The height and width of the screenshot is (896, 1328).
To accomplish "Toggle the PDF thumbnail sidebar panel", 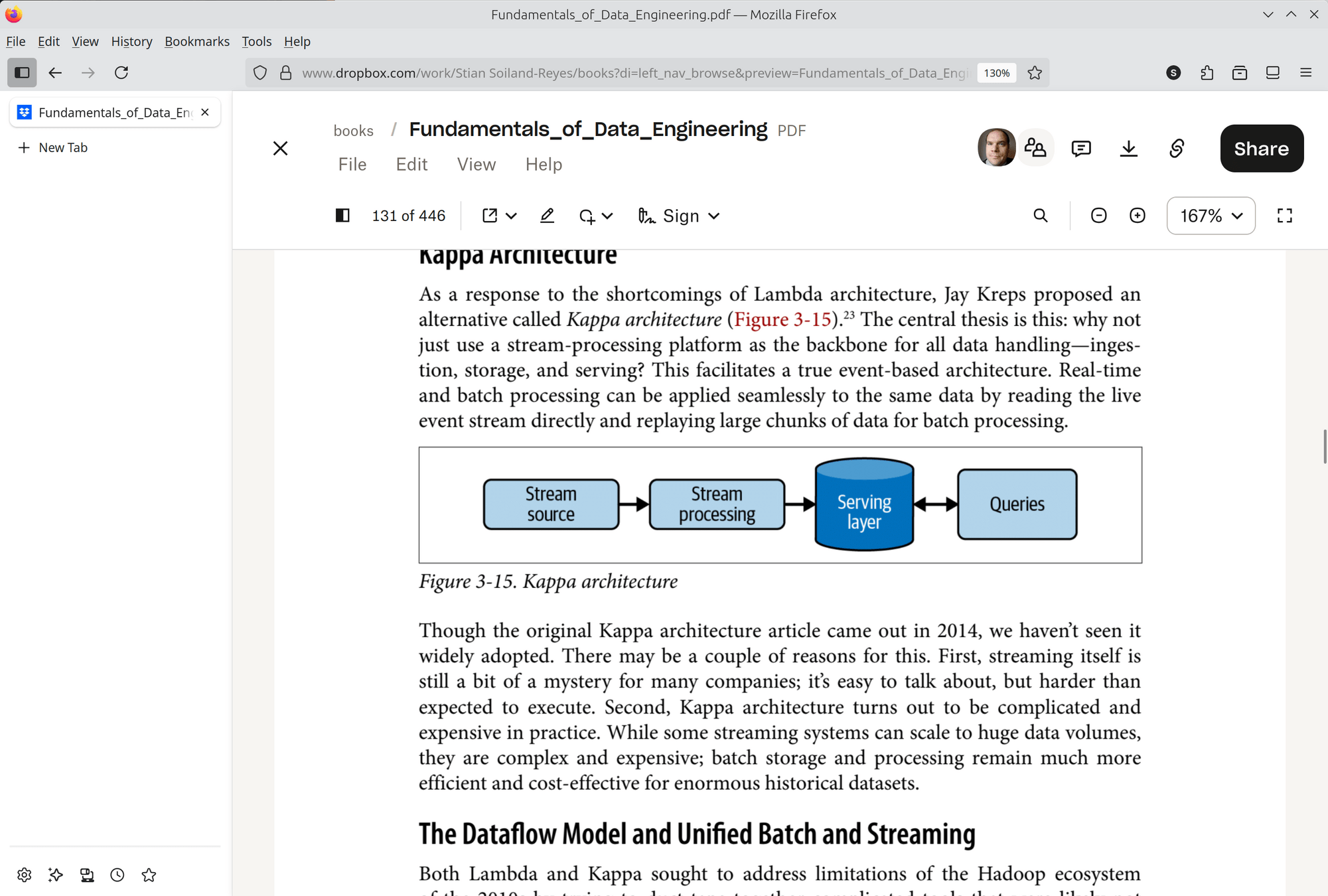I will pos(342,216).
